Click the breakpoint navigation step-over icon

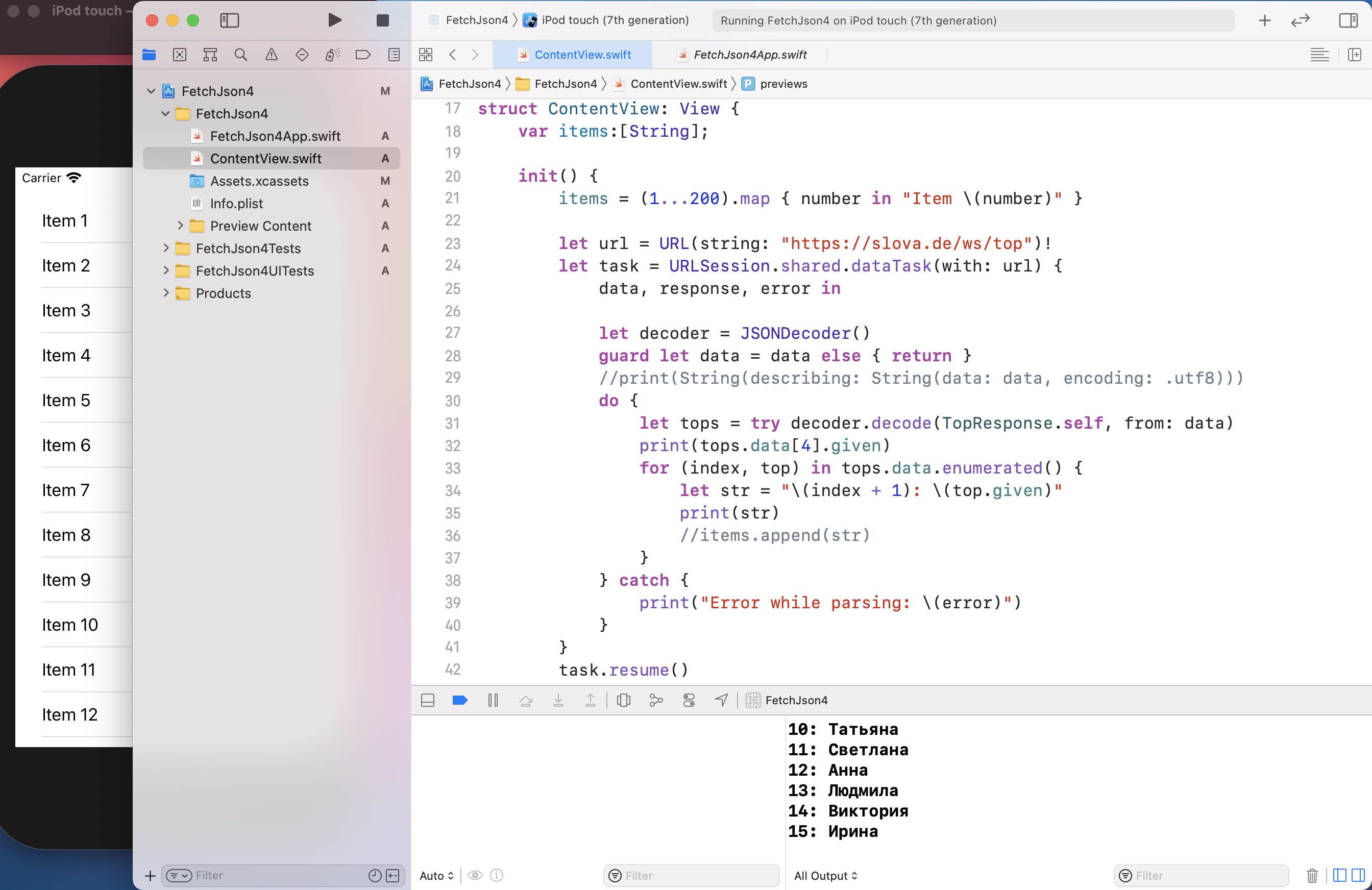pyautogui.click(x=524, y=700)
